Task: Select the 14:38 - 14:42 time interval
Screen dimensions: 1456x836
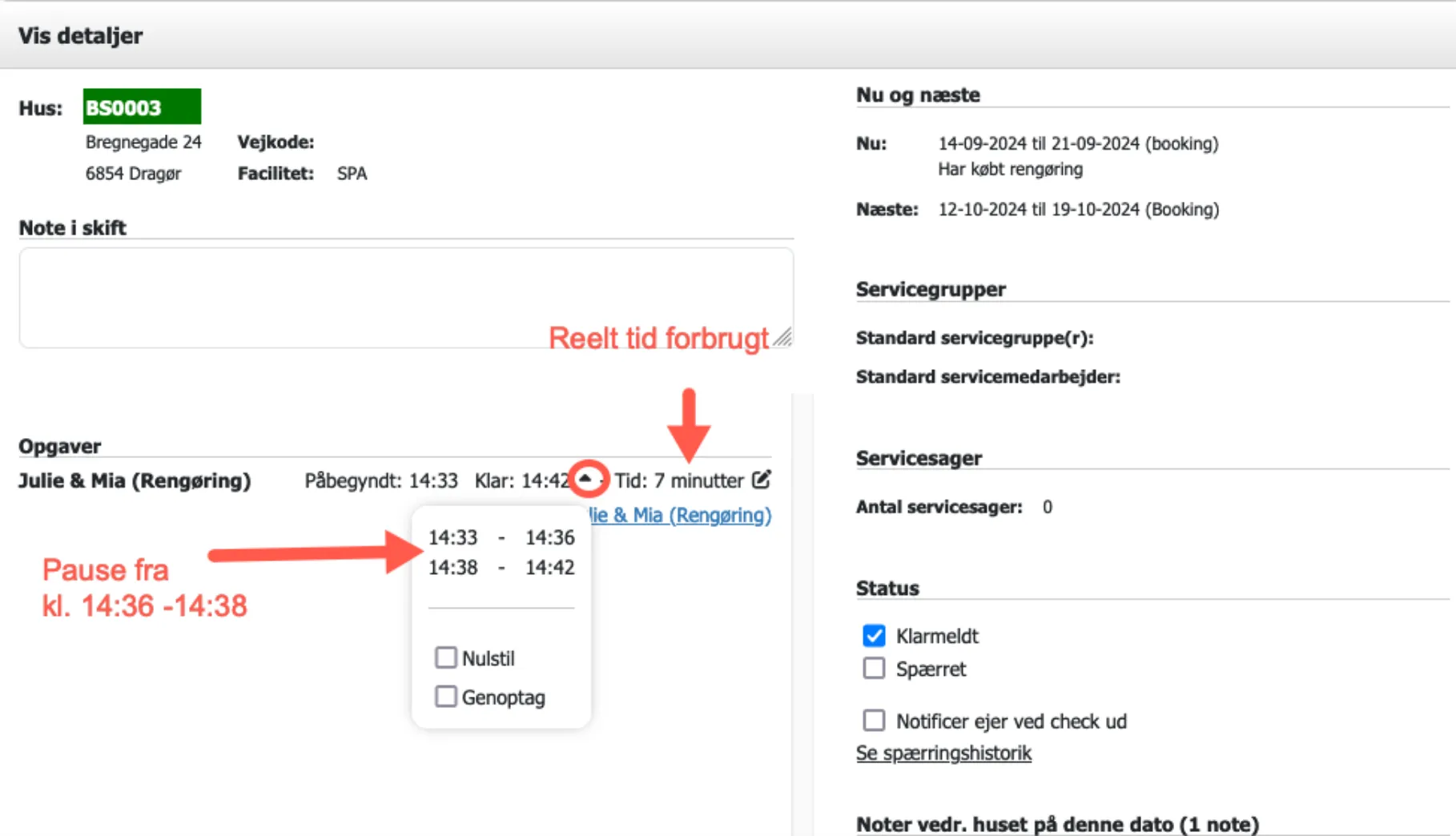Action: 501,568
